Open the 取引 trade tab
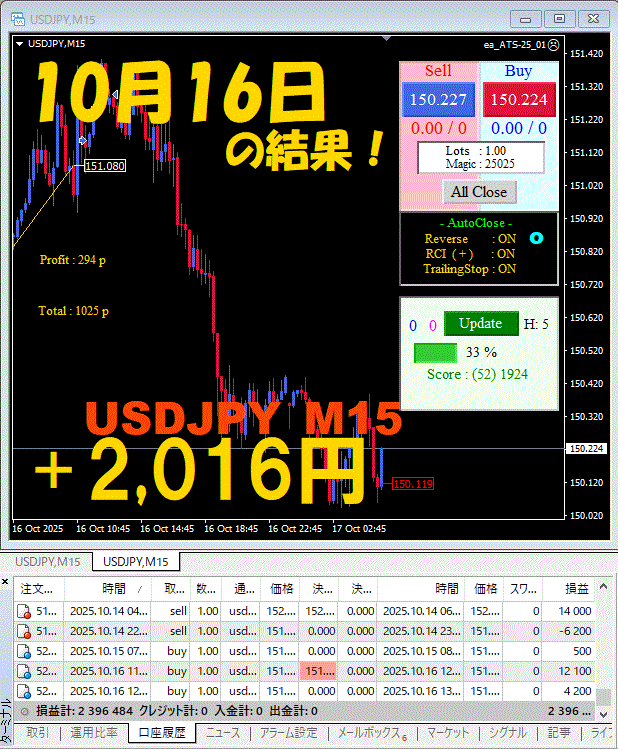The height and width of the screenshot is (749, 618). pyautogui.click(x=37, y=733)
